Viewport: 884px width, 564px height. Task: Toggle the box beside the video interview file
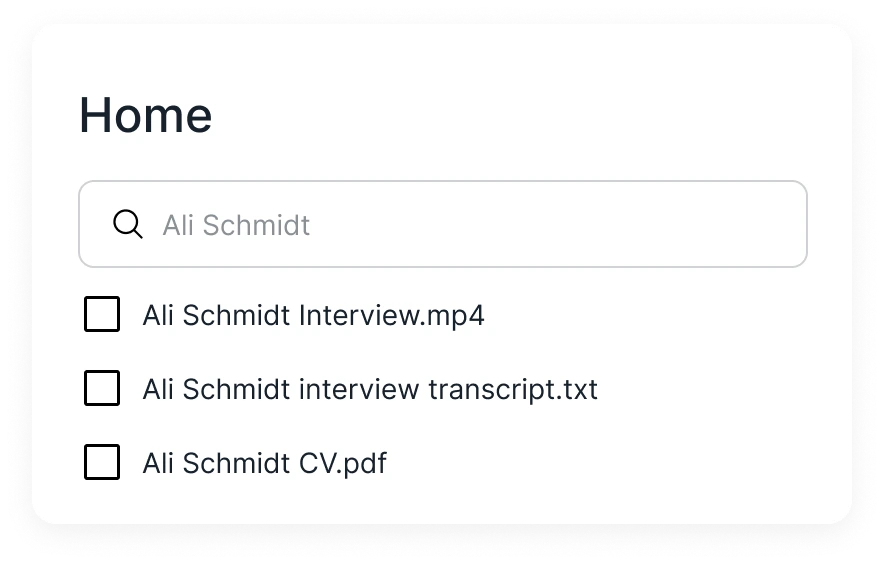pyautogui.click(x=102, y=314)
